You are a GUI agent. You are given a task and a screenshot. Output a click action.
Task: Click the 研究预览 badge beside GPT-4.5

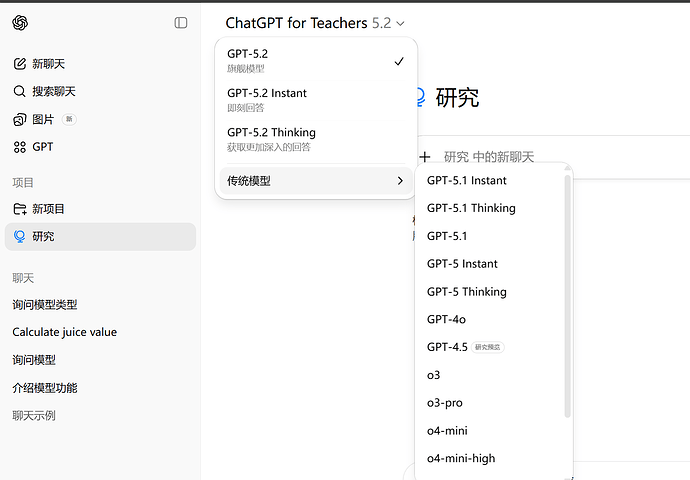(488, 347)
